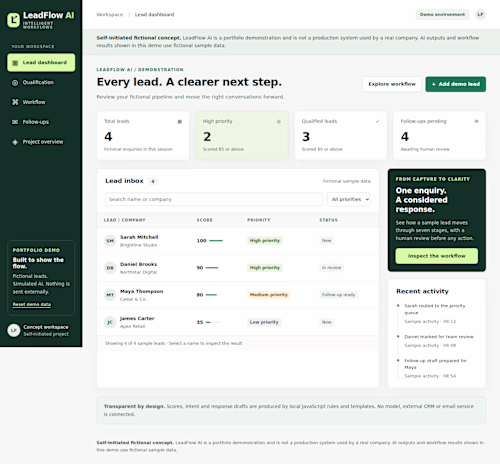The image size is (500, 464).
Task: Open the James Carter lead name
Action: [x=137, y=319]
